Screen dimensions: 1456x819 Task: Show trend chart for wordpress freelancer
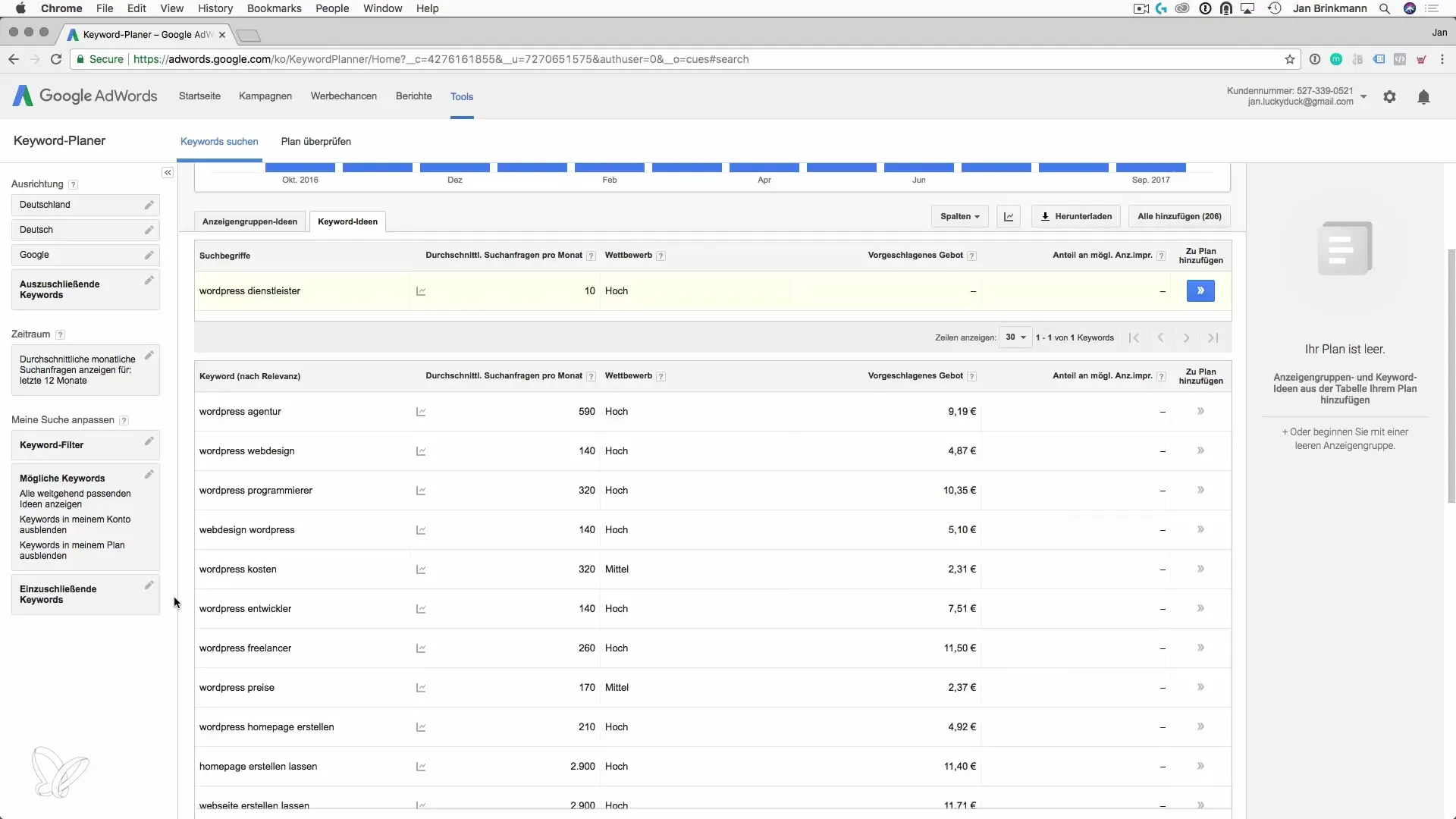[x=421, y=648]
